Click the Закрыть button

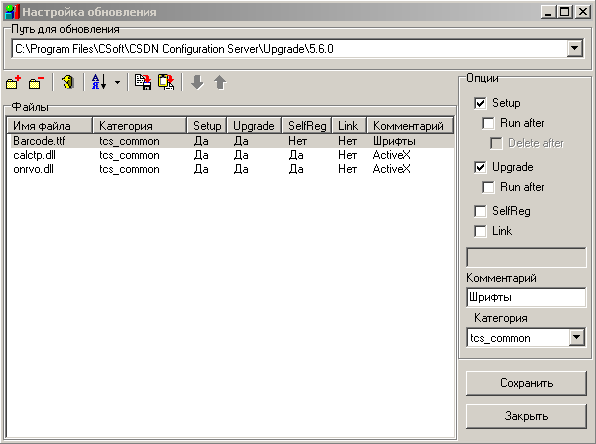point(526,416)
